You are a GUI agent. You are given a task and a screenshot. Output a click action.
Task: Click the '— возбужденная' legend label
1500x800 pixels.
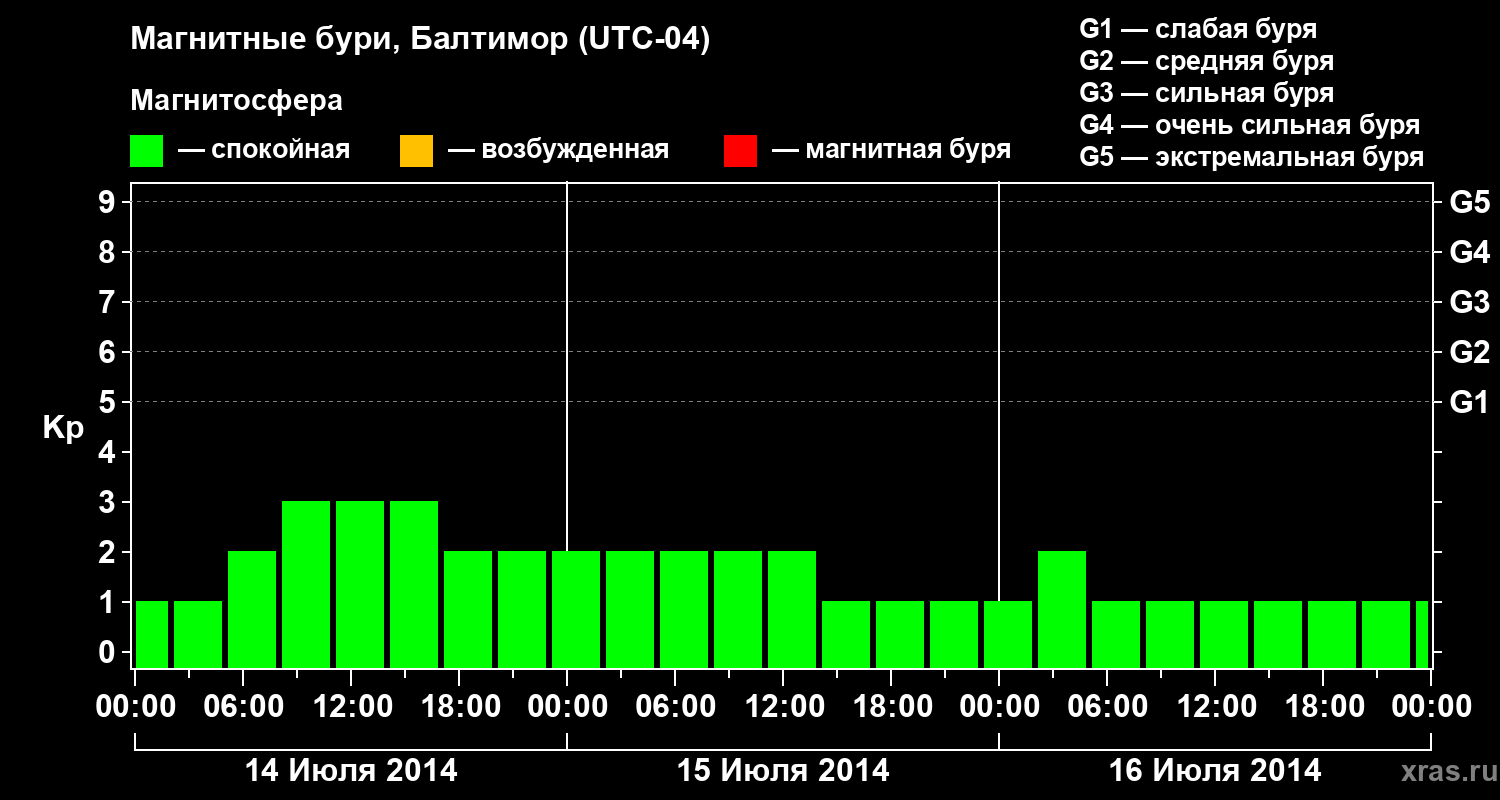558,150
